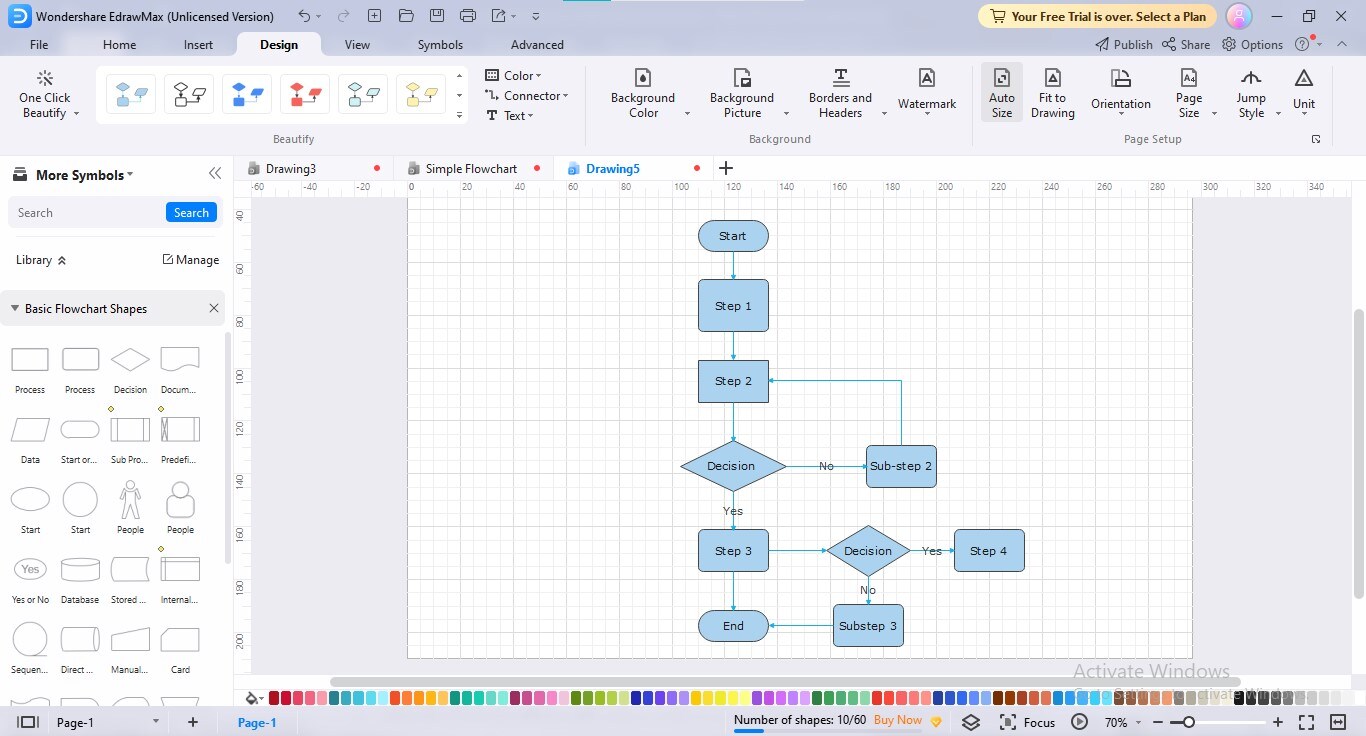Toggle the Auto Size button
Screen dimensions: 1366x736
tap(1001, 93)
